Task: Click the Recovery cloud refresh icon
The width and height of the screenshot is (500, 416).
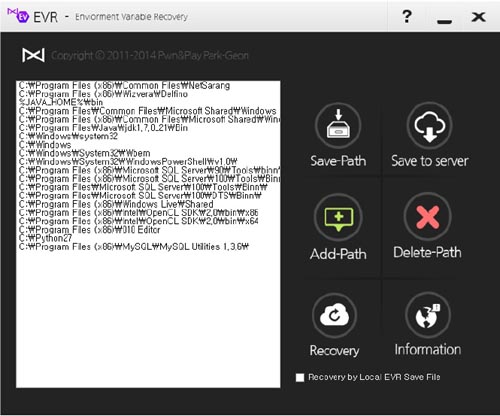Action: (x=334, y=315)
